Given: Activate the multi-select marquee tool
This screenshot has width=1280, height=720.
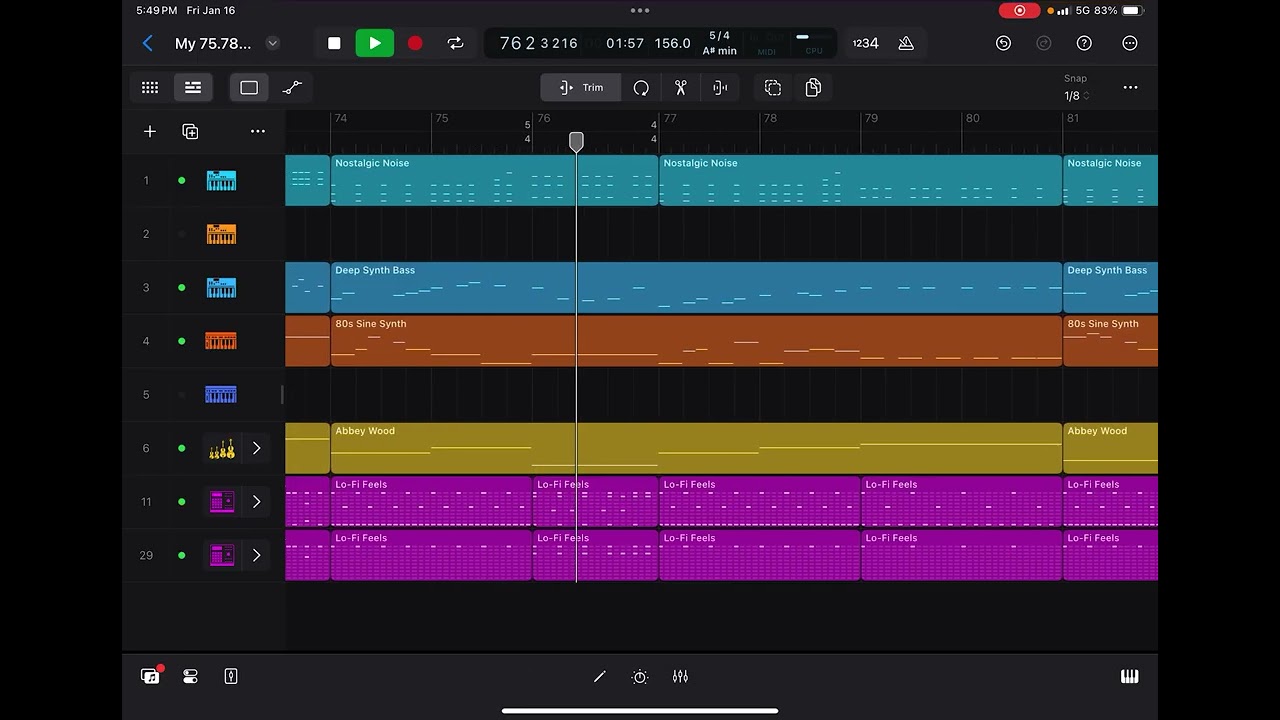Looking at the screenshot, I should [773, 88].
